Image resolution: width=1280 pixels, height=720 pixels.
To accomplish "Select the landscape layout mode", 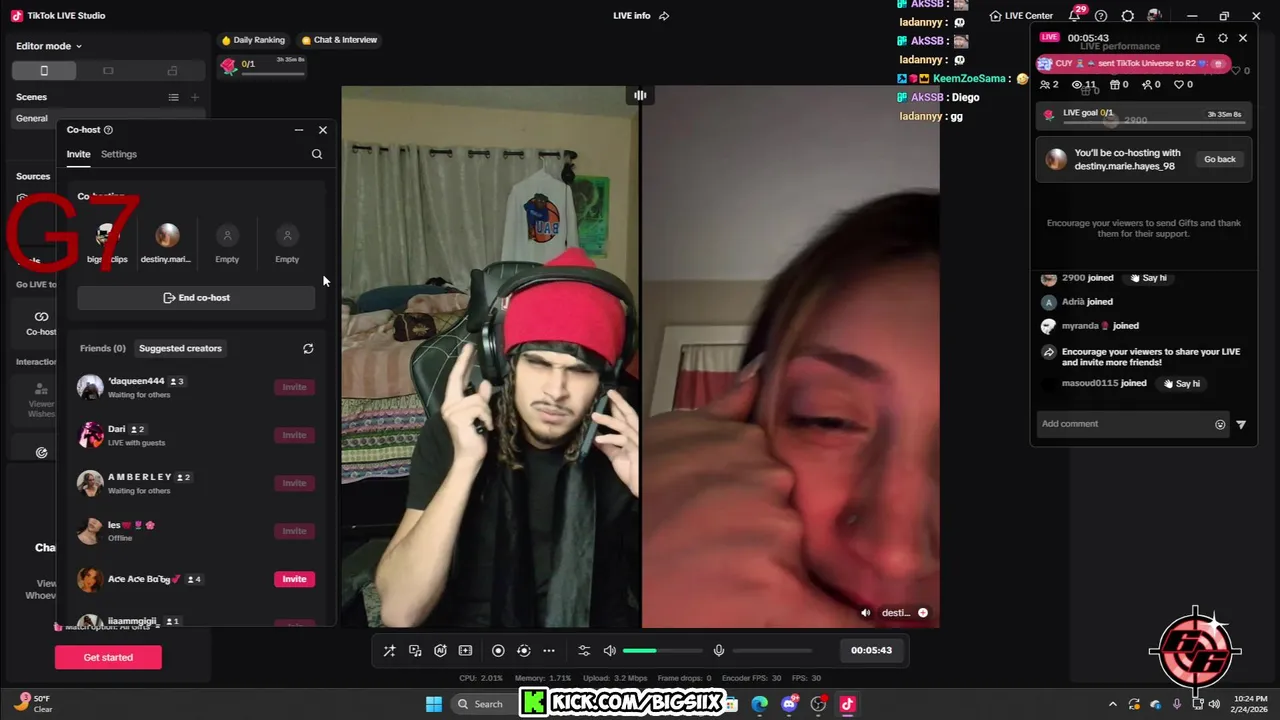I will 108,71.
